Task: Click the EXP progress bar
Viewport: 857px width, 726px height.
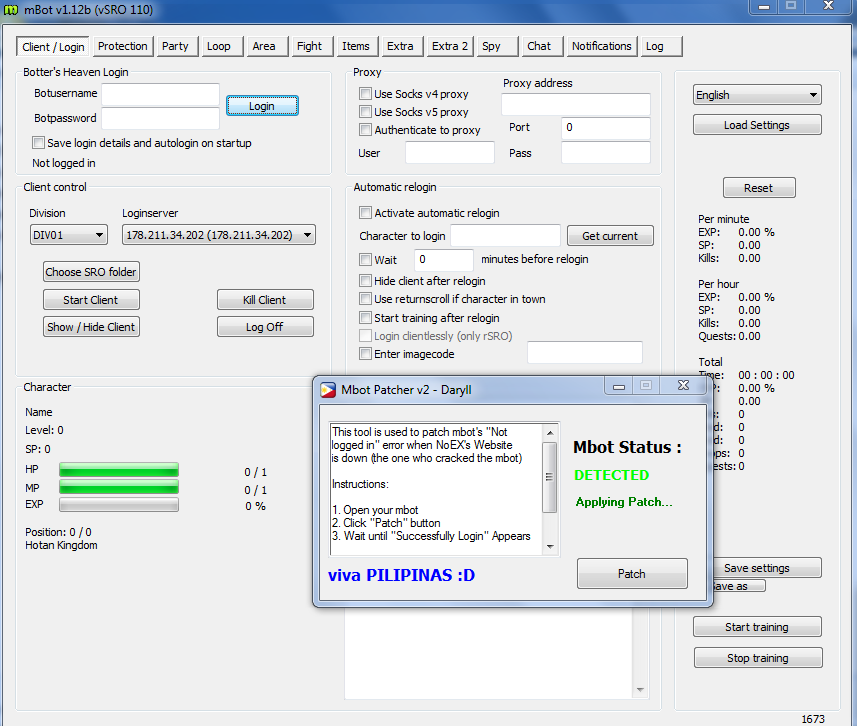Action: coord(119,504)
